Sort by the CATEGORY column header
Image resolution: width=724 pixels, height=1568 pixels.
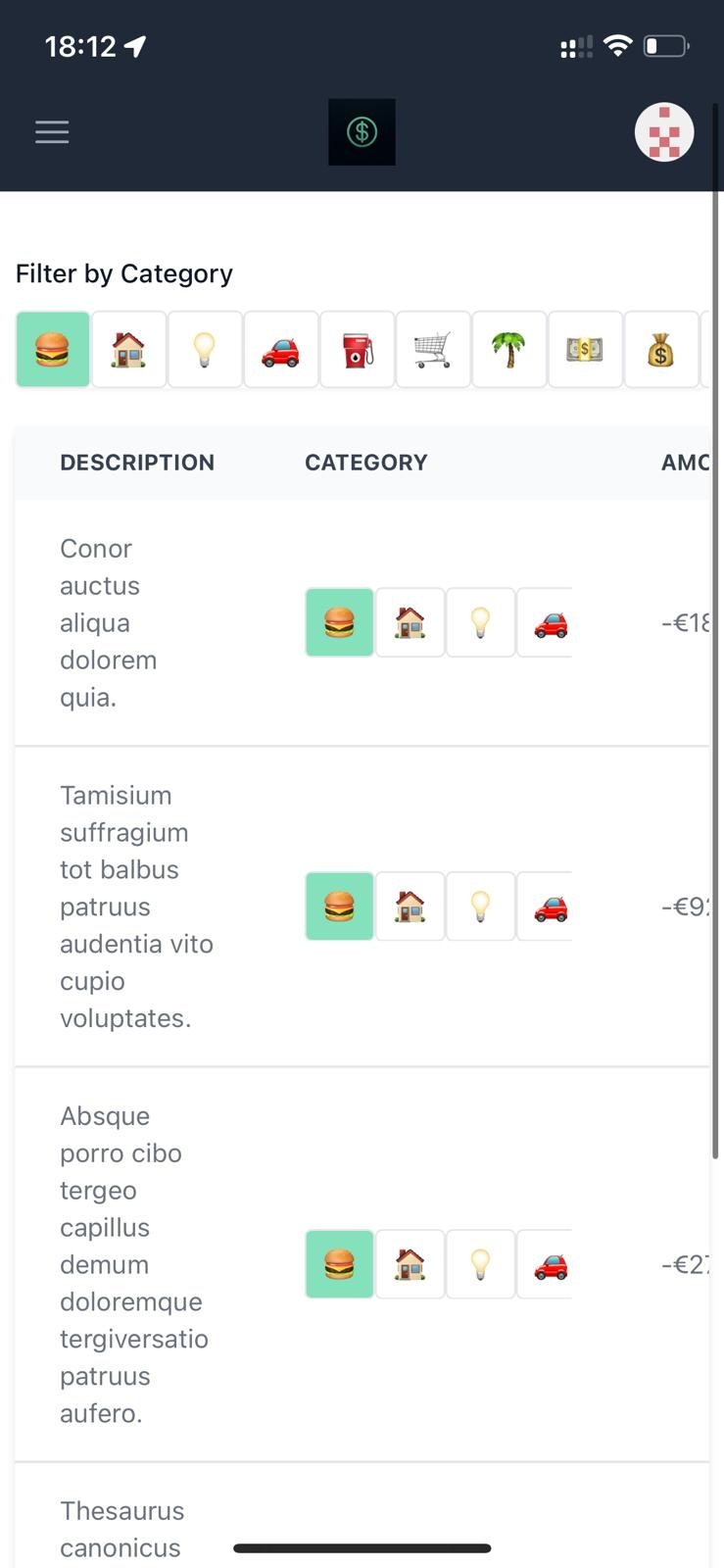point(366,463)
